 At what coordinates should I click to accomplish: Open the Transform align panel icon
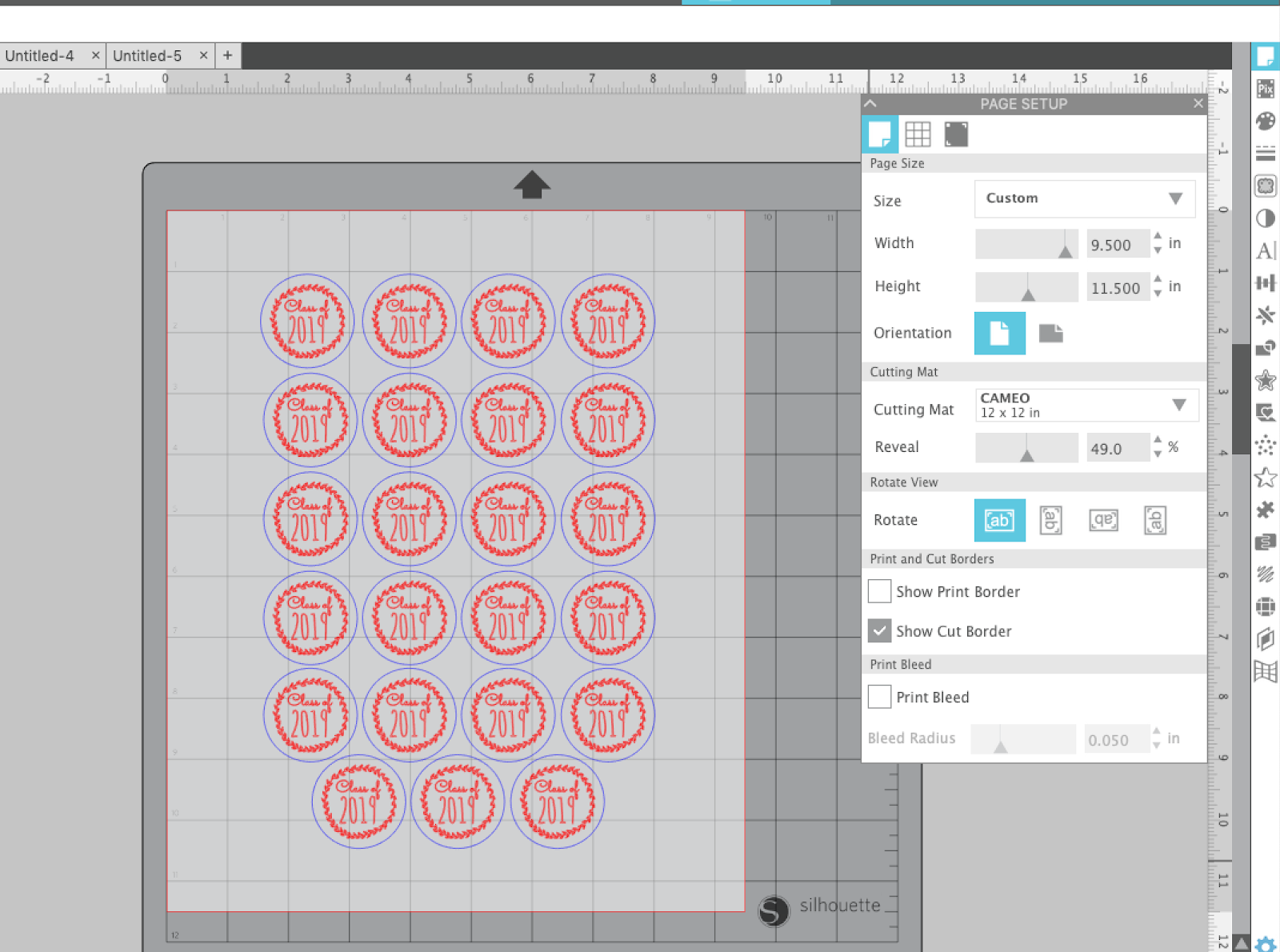1266,283
